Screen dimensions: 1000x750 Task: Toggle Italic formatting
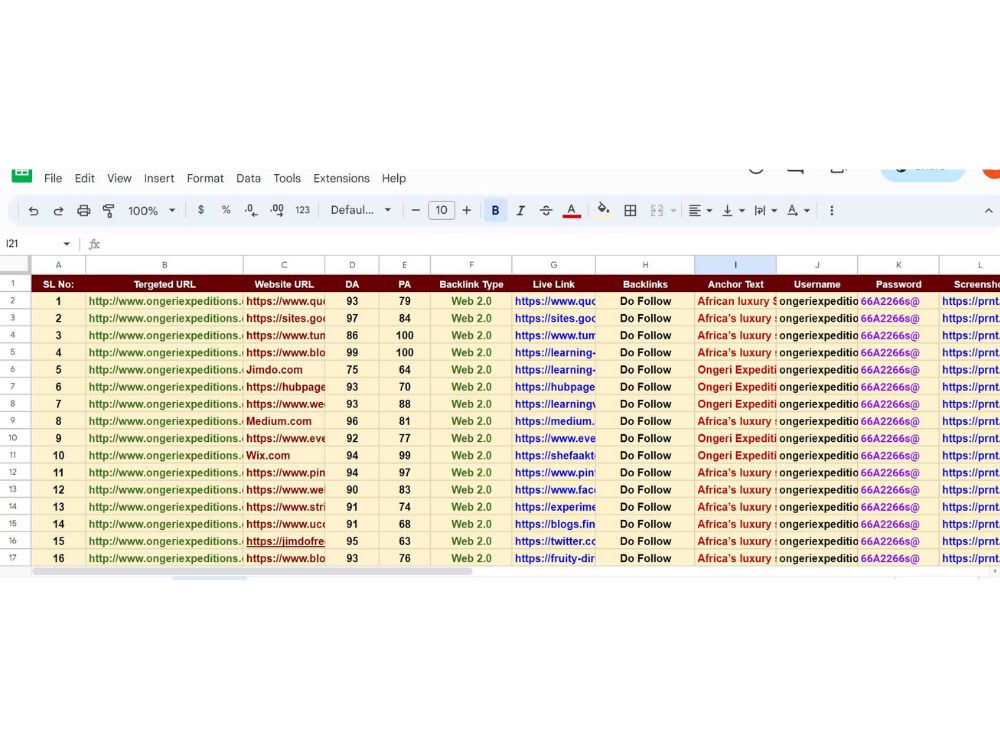[520, 210]
